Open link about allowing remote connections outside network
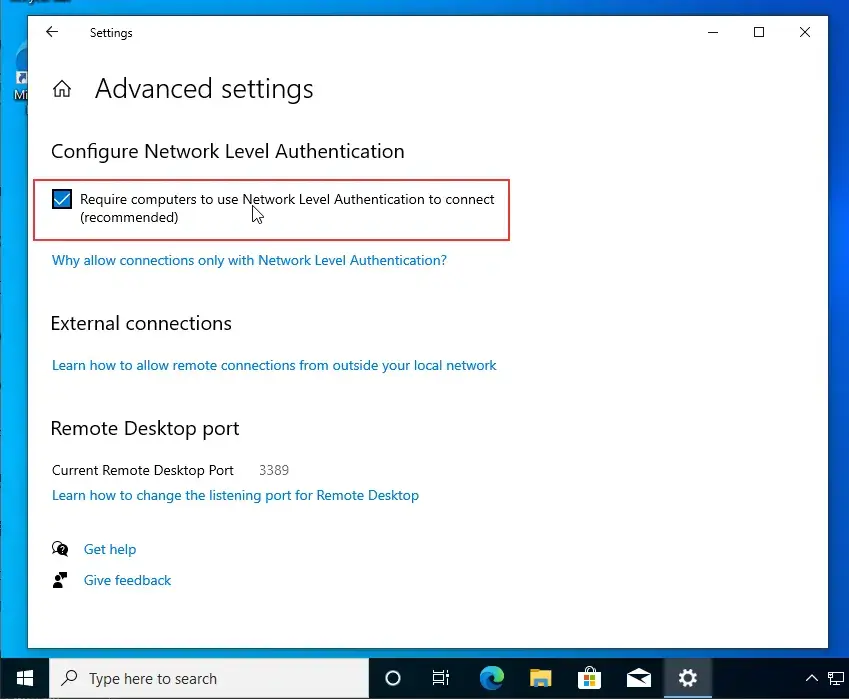This screenshot has height=699, width=849. 274,365
